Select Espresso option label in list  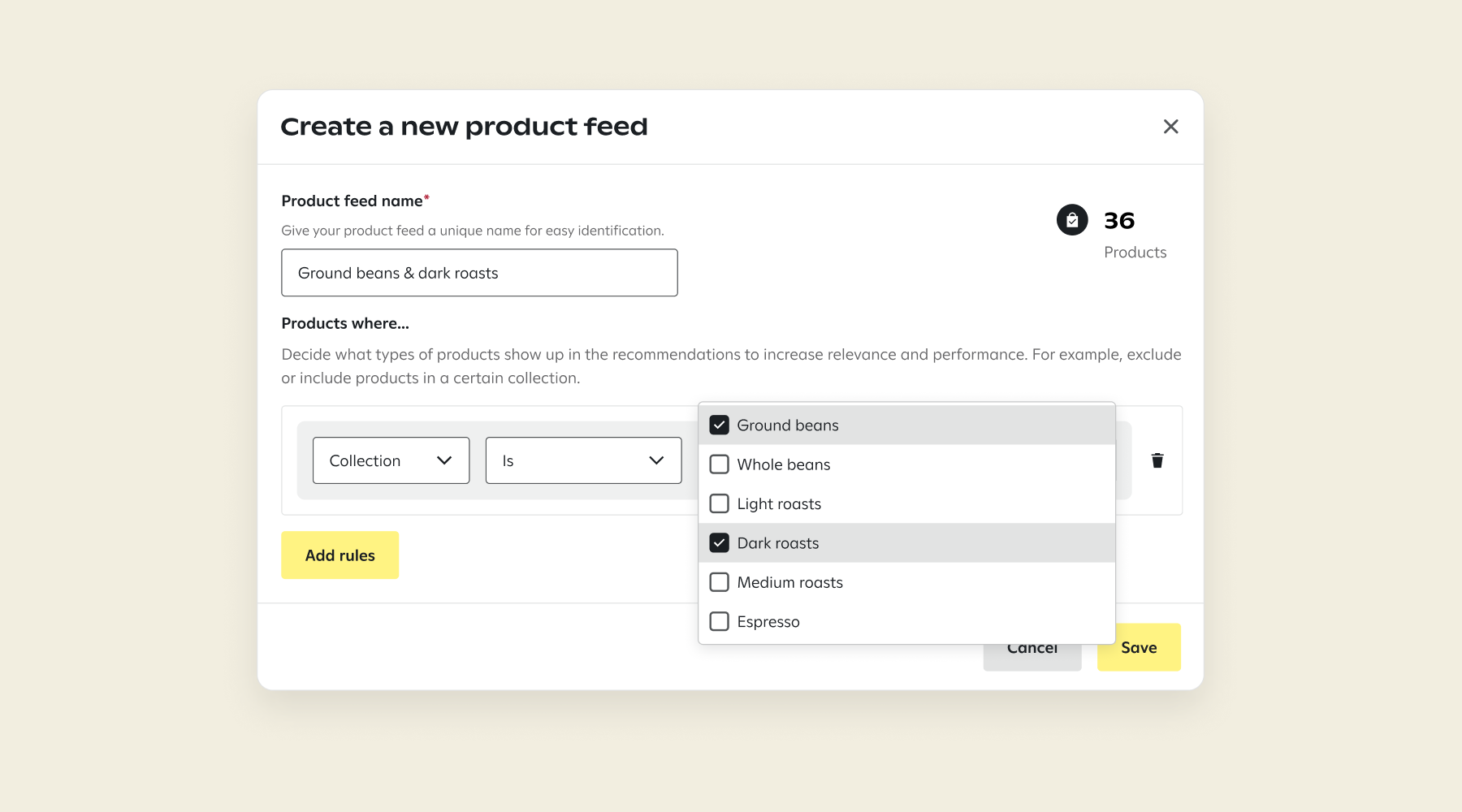click(x=768, y=622)
